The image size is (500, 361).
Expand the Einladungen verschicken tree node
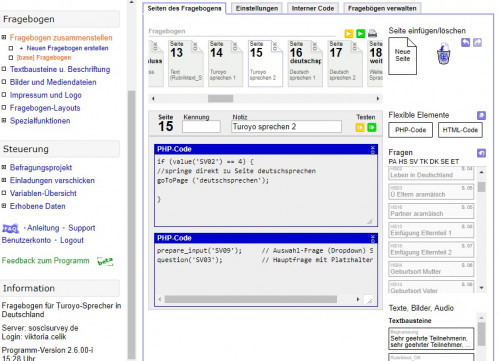[x=4, y=180]
